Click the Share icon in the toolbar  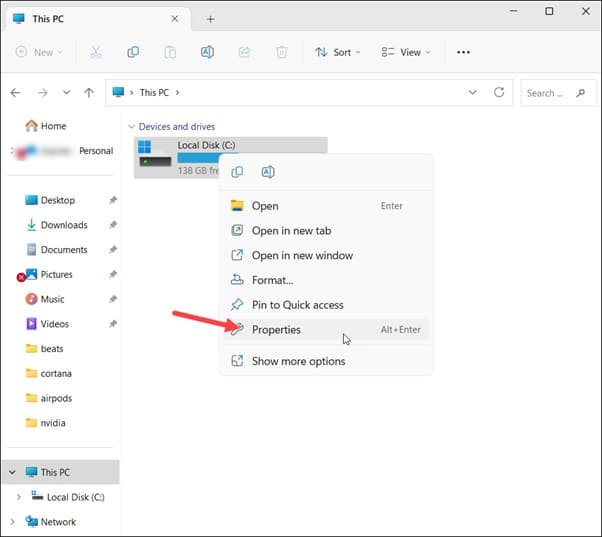[245, 52]
